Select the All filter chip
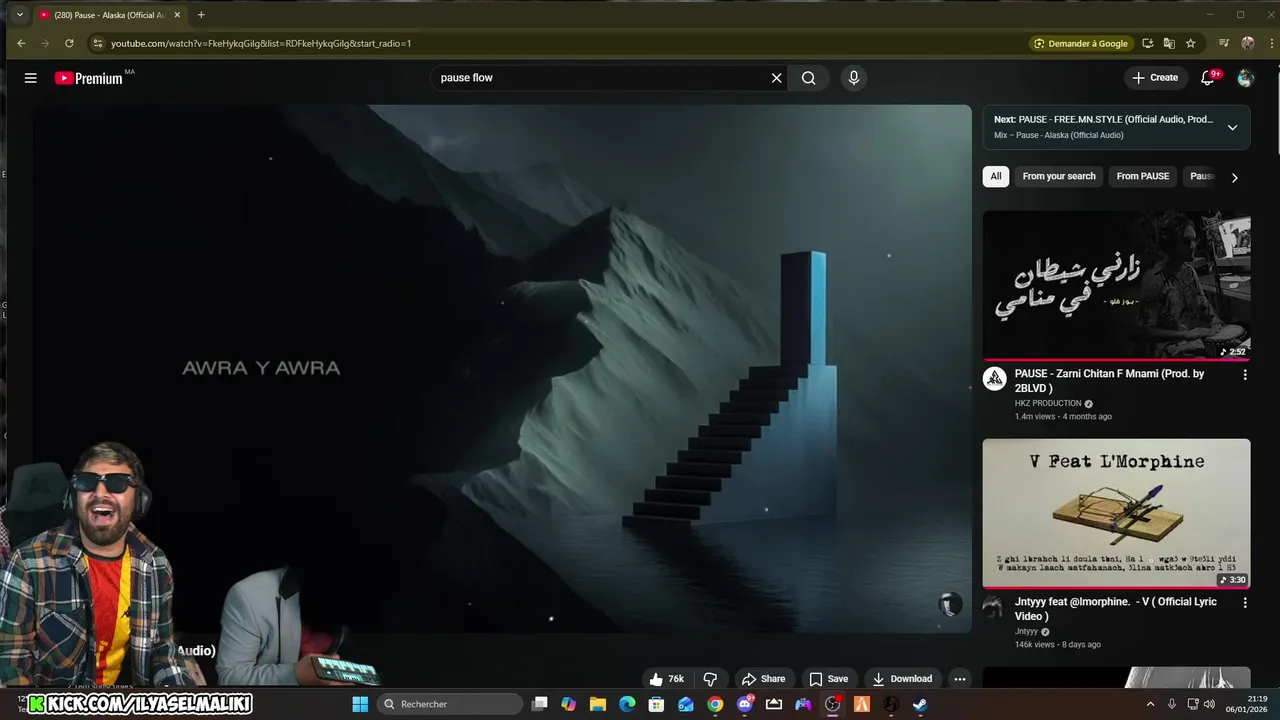Viewport: 1280px width, 720px height. tap(996, 176)
